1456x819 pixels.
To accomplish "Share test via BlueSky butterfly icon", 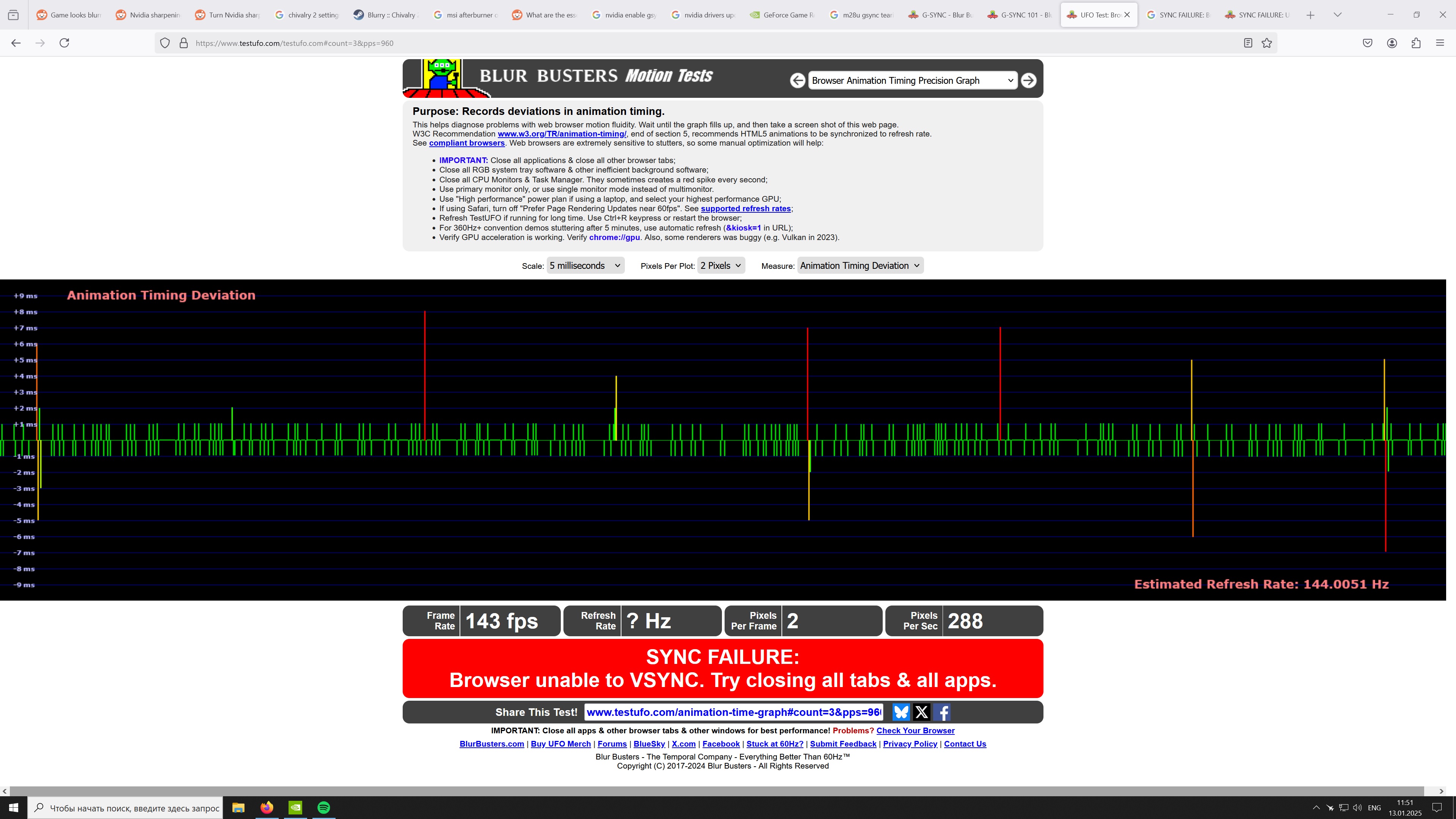I will (x=901, y=712).
